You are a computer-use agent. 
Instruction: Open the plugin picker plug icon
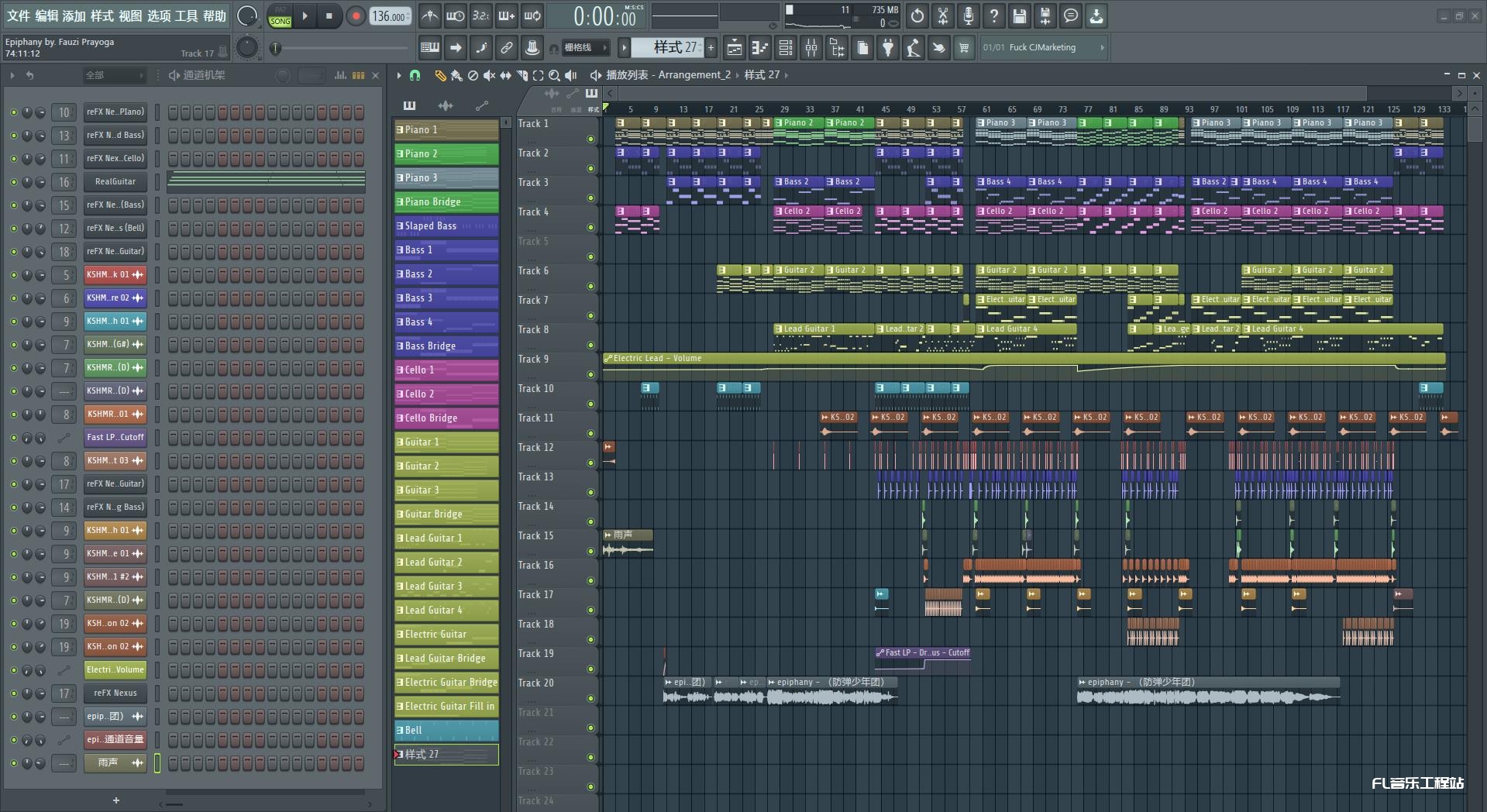(x=888, y=47)
